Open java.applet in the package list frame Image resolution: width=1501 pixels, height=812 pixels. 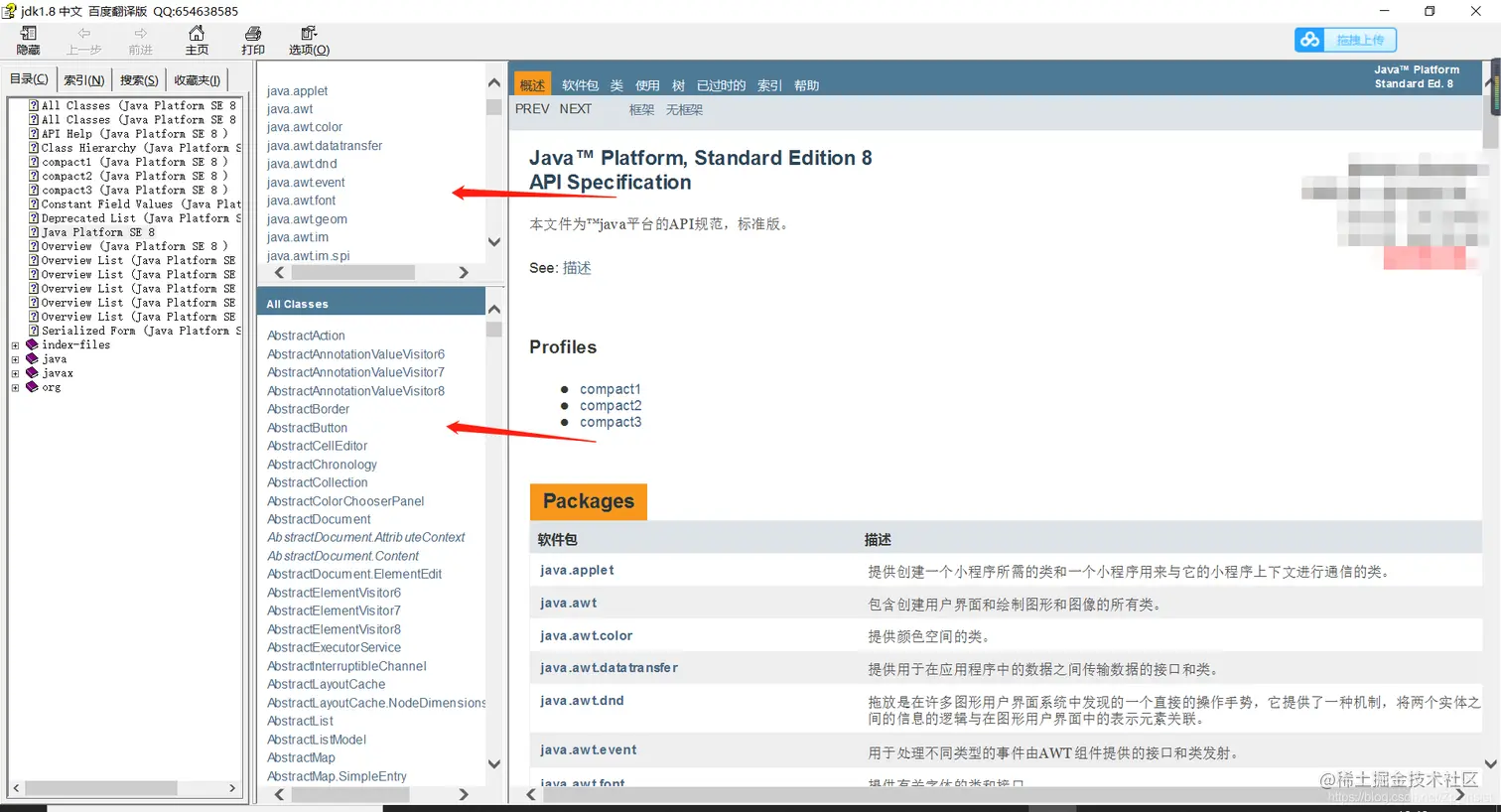[297, 91]
